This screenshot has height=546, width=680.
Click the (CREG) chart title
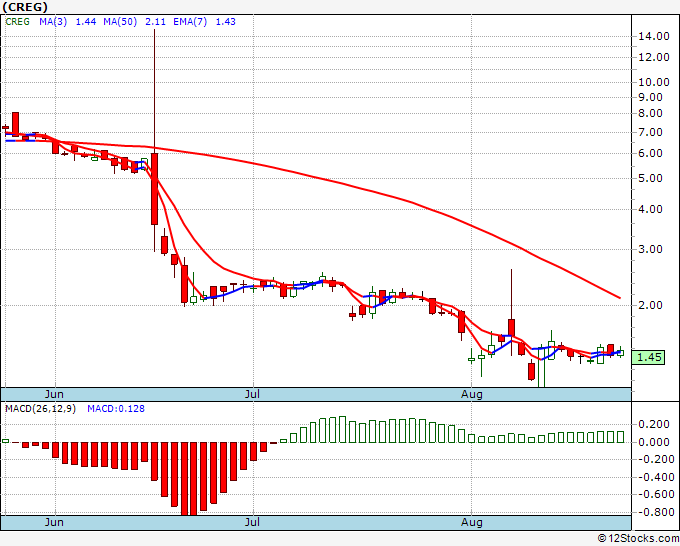click(25, 7)
